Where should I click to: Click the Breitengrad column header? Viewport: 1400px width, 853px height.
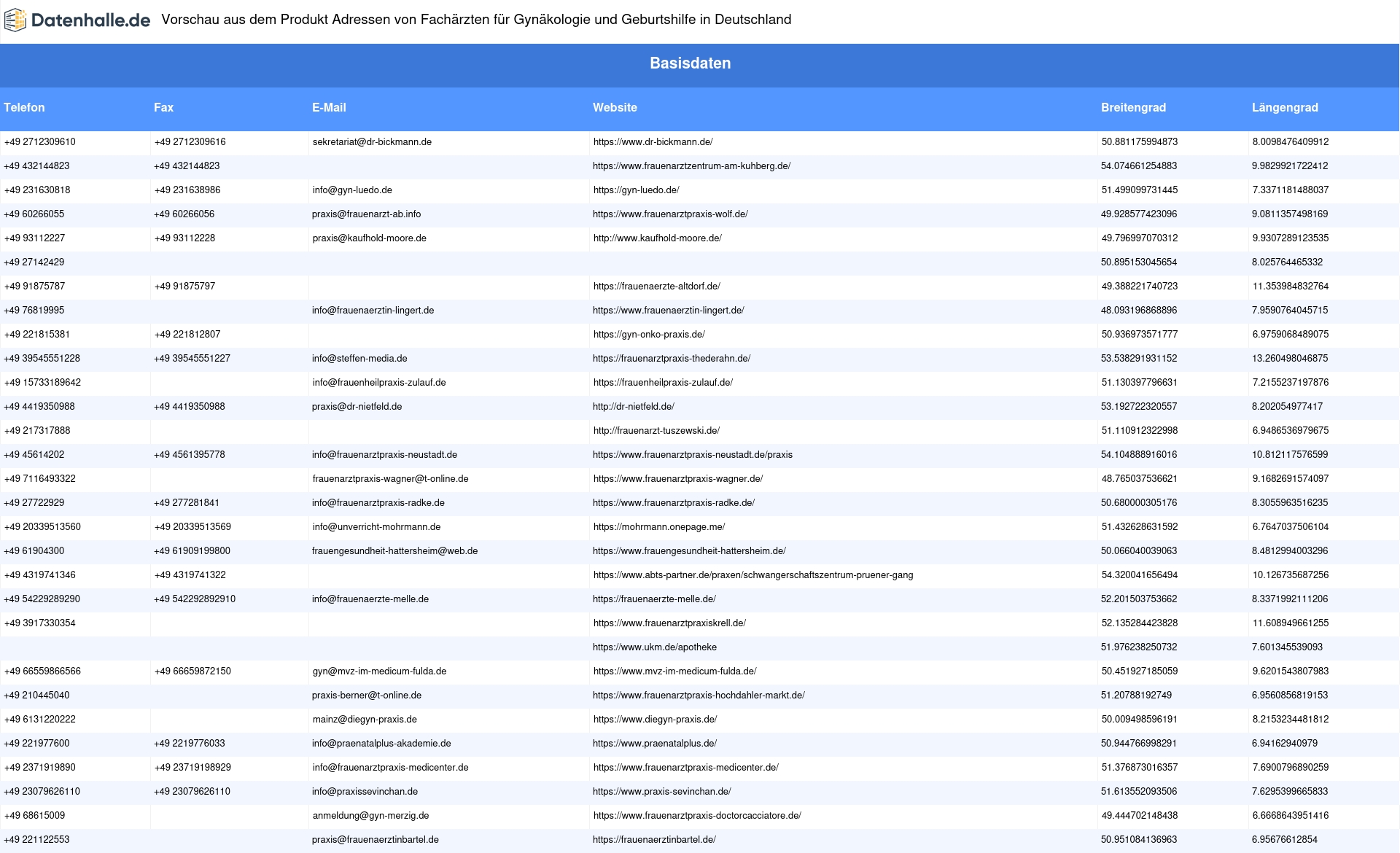coord(1133,108)
